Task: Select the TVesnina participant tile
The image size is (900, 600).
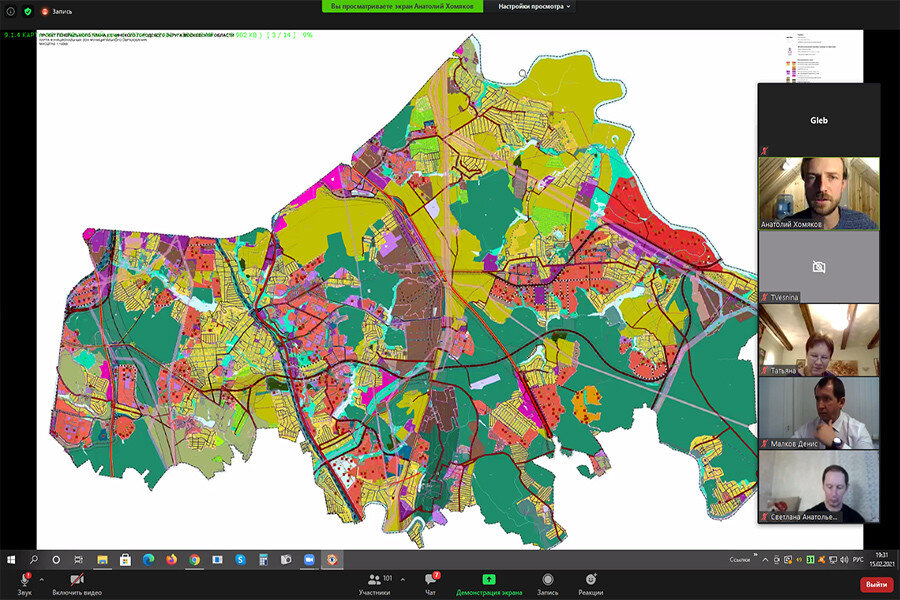Action: tap(818, 267)
